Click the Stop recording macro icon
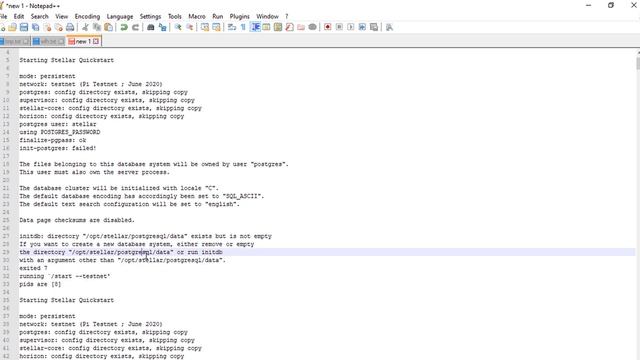The width and height of the screenshot is (640, 360). point(339,27)
